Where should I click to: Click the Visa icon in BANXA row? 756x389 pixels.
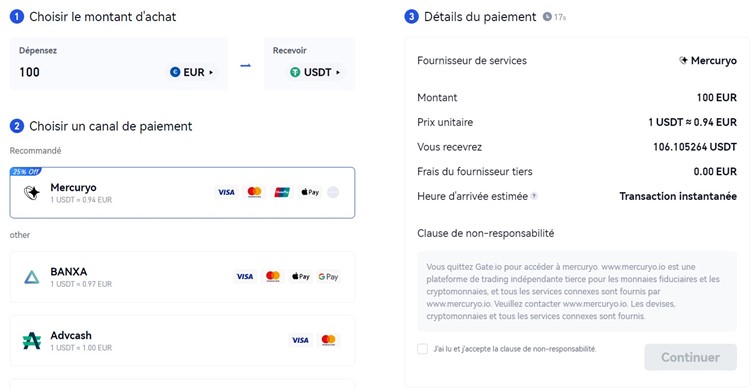pyautogui.click(x=245, y=277)
